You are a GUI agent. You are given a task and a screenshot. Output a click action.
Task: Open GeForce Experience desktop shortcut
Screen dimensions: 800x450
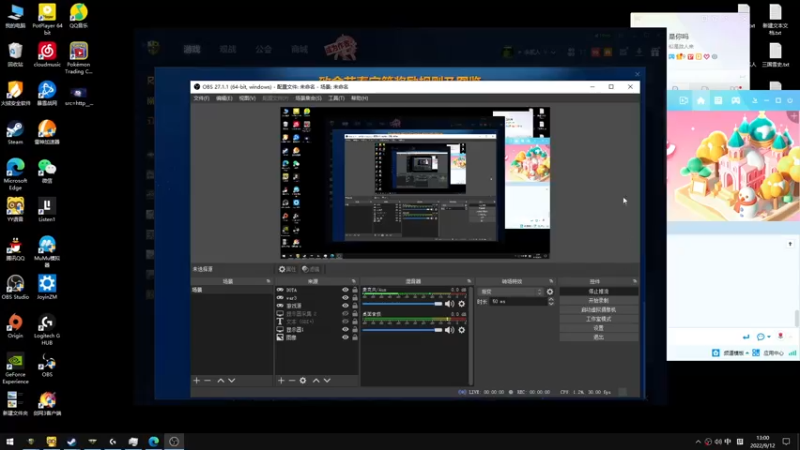pyautogui.click(x=15, y=368)
